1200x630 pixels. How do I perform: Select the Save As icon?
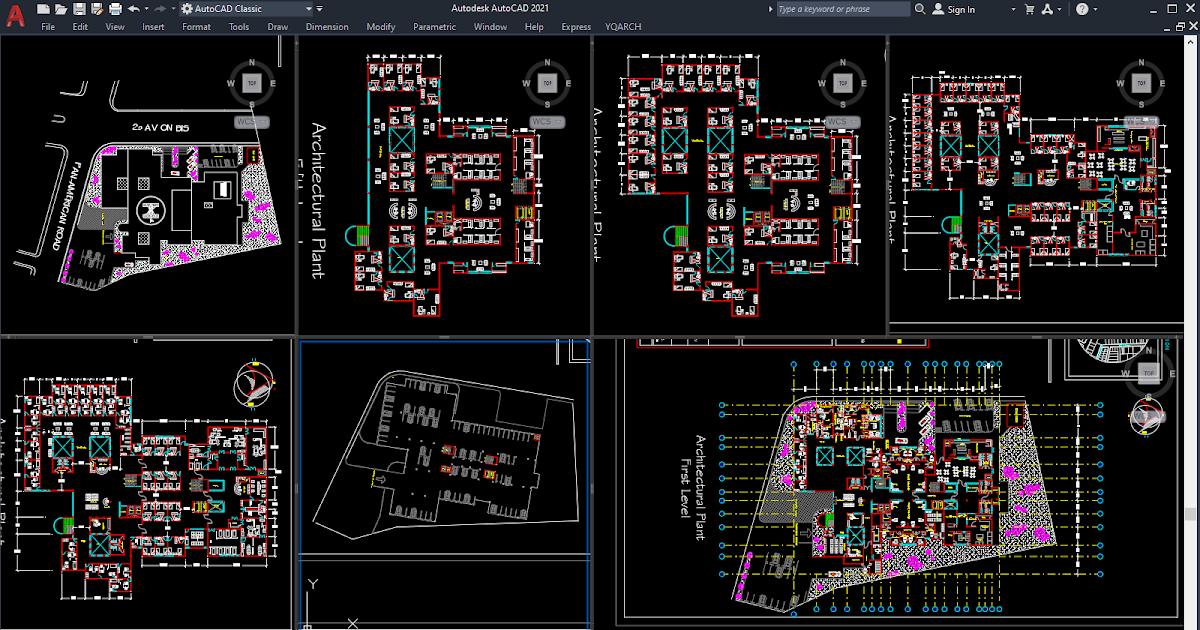[x=96, y=8]
